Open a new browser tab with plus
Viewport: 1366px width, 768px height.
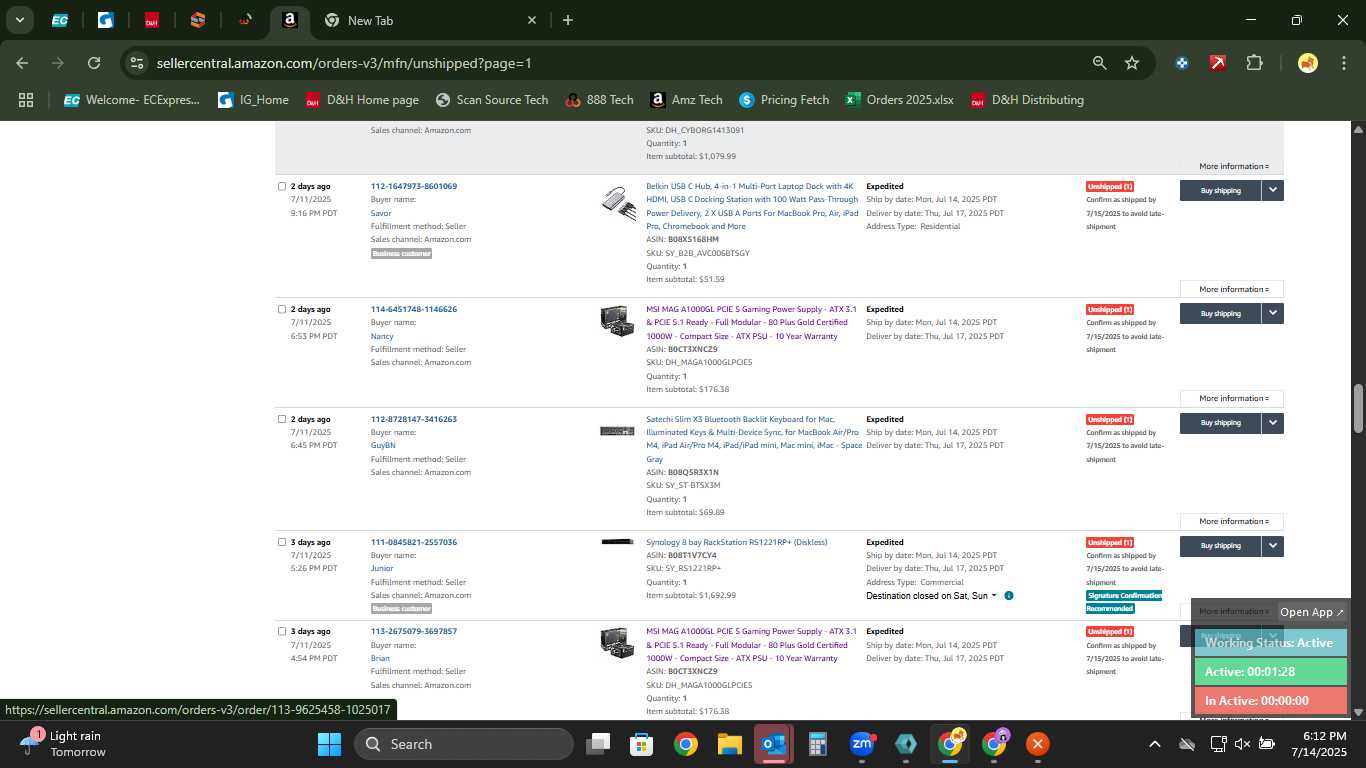568,20
